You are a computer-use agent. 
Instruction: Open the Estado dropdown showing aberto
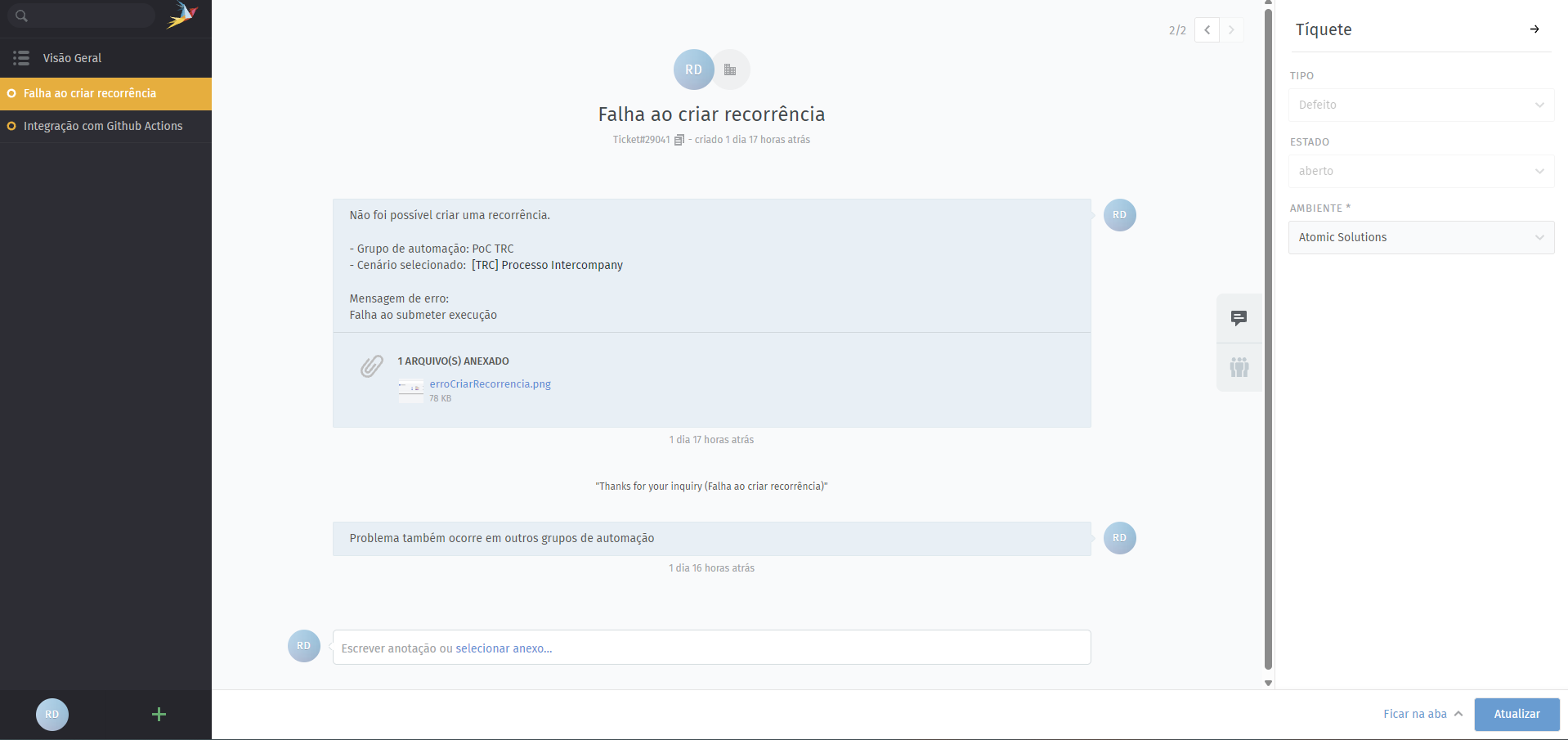(x=1421, y=171)
